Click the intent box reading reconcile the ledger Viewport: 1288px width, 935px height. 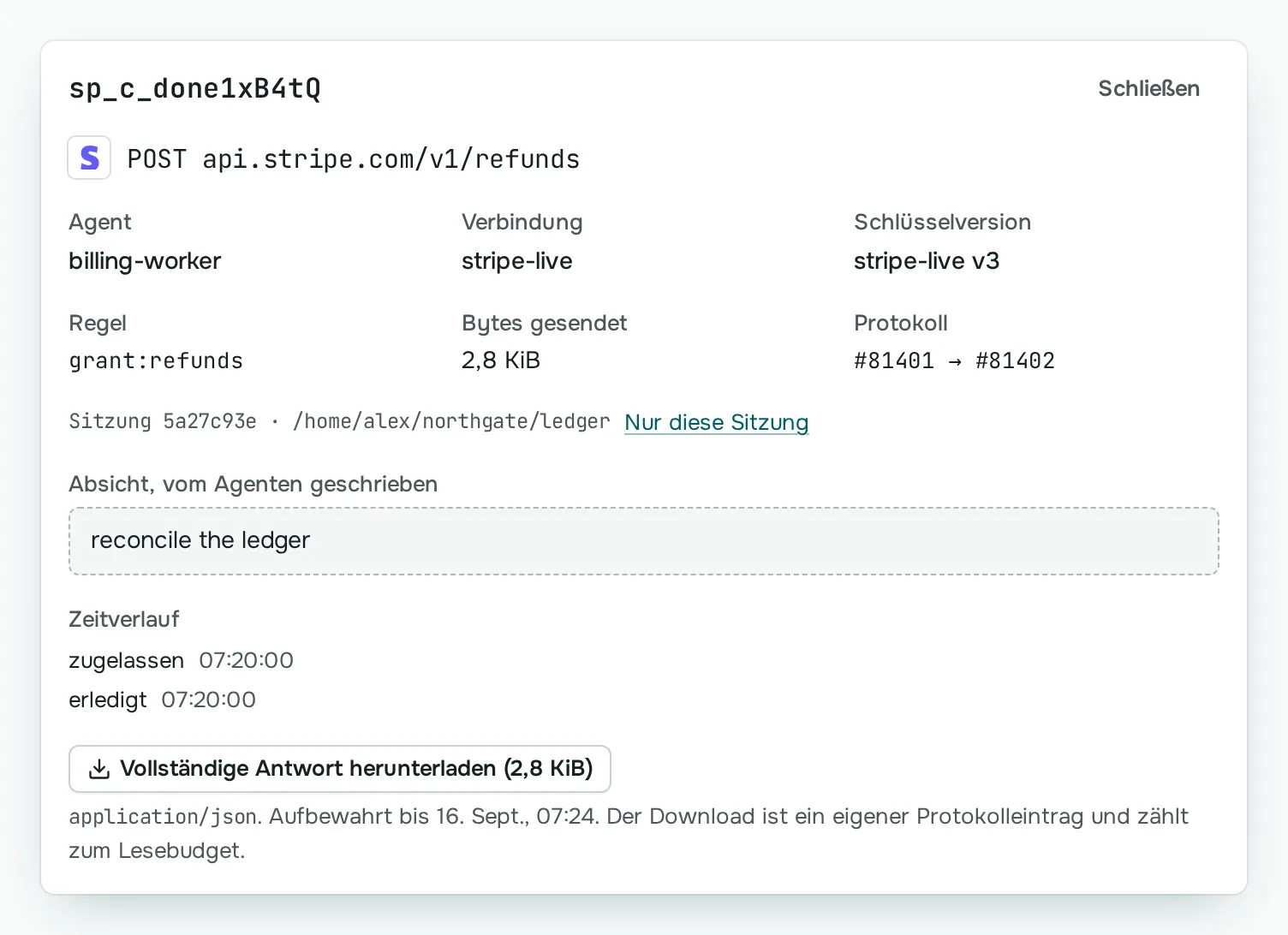pos(644,541)
